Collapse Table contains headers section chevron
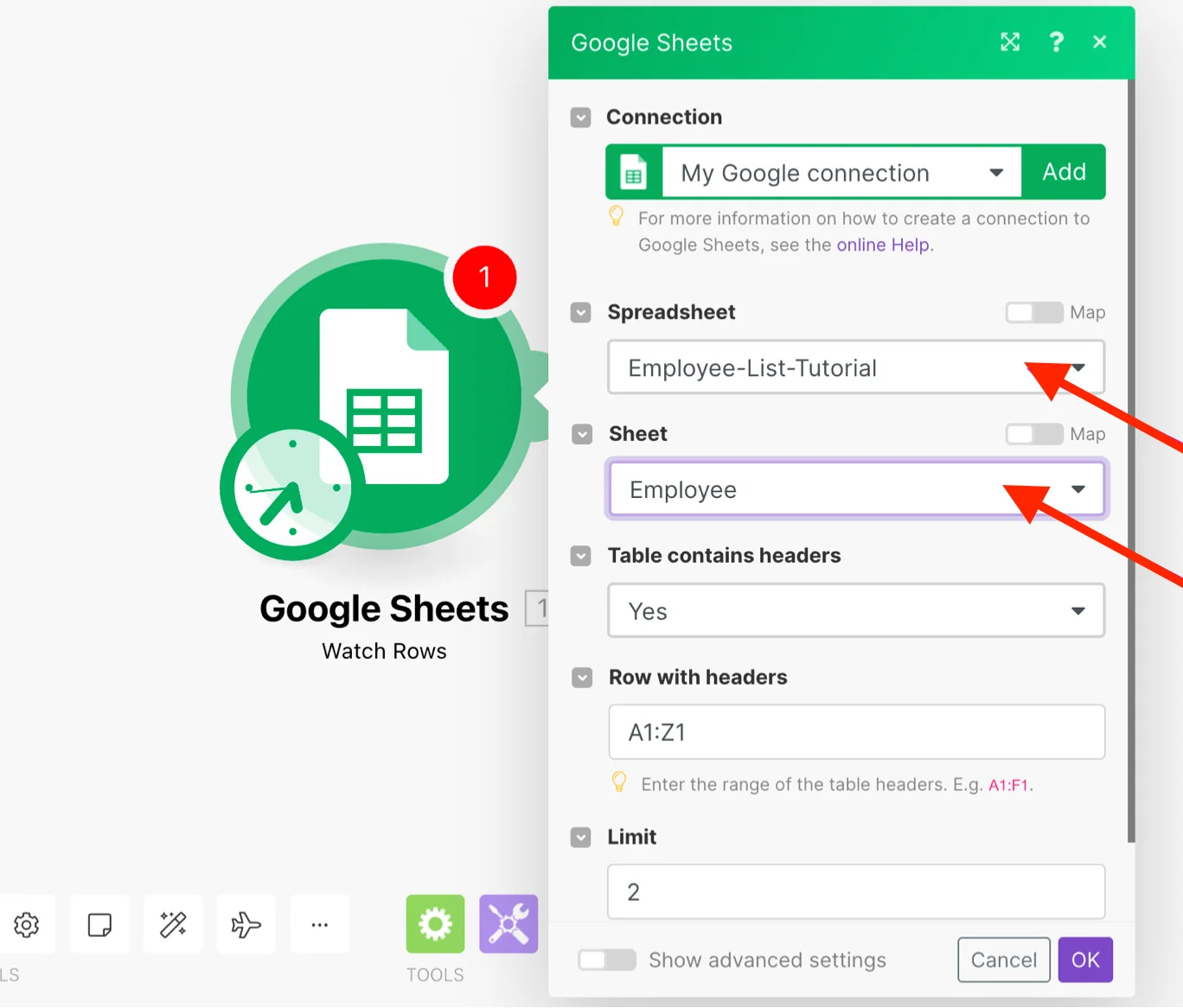Screen dimensions: 1183x1008 (x=581, y=556)
